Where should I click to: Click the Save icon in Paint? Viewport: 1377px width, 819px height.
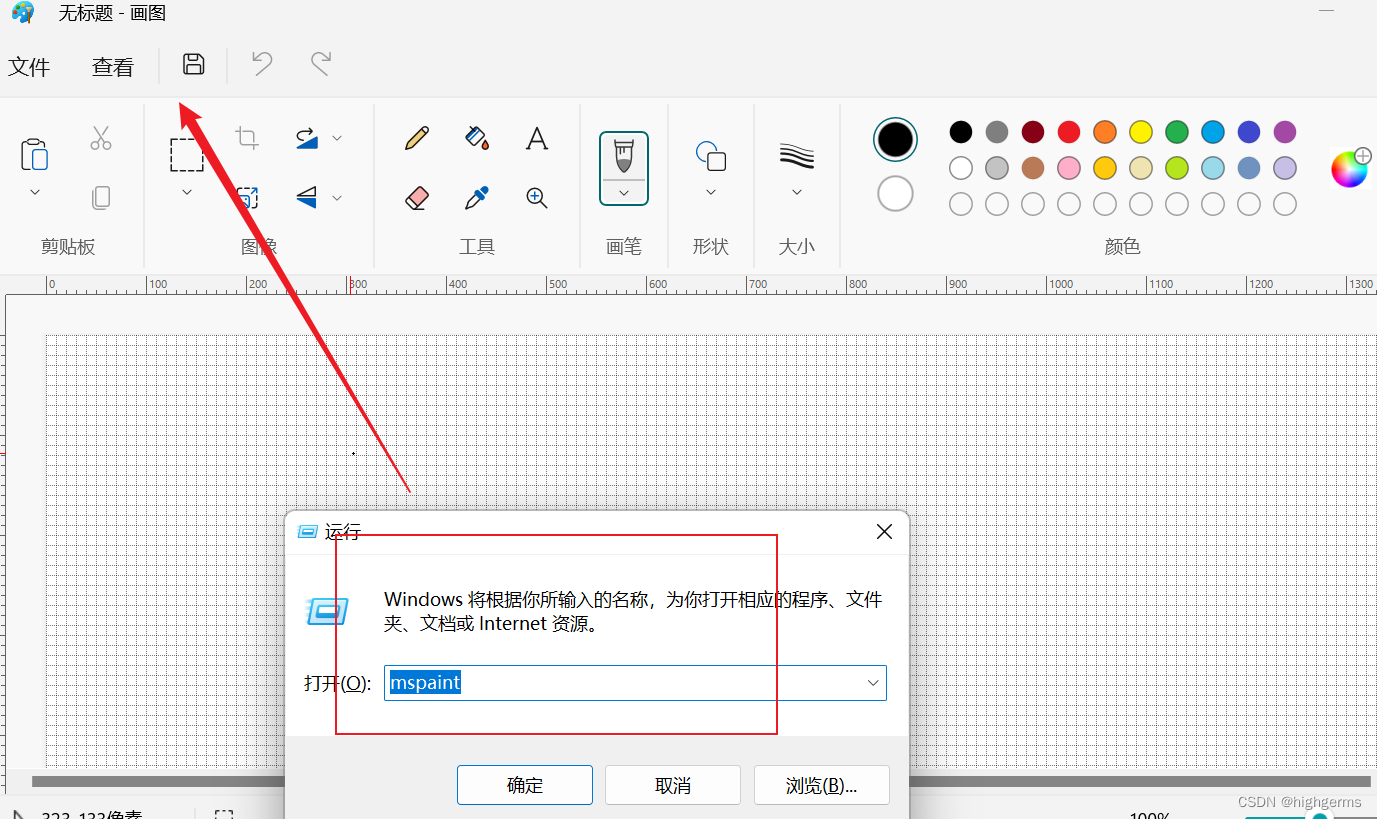point(194,65)
